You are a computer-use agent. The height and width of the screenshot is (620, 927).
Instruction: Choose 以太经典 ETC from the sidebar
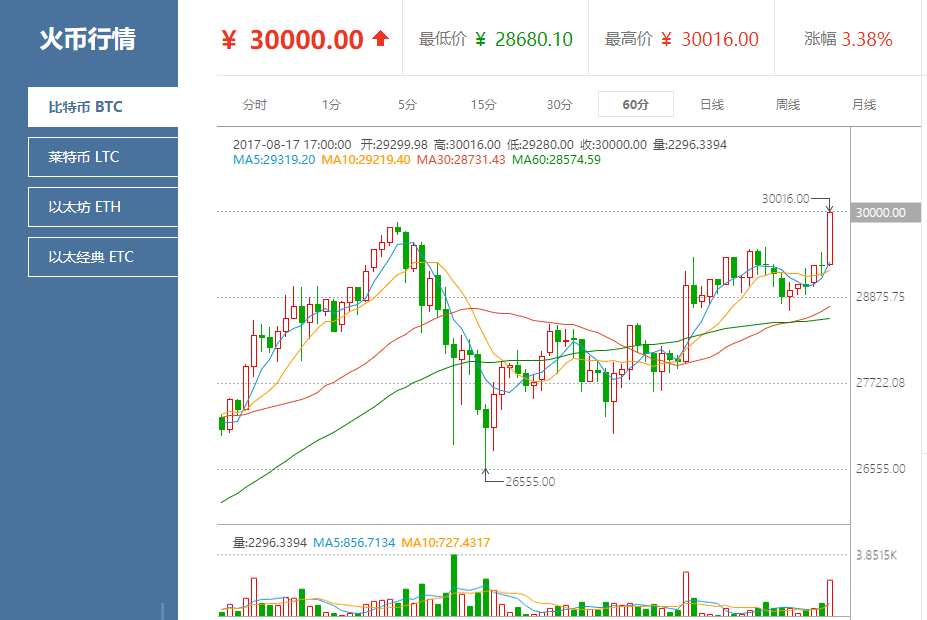point(103,257)
